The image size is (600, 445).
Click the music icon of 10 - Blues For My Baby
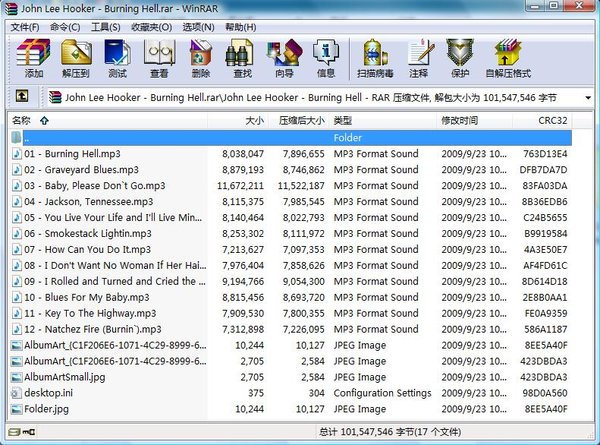tap(16, 297)
